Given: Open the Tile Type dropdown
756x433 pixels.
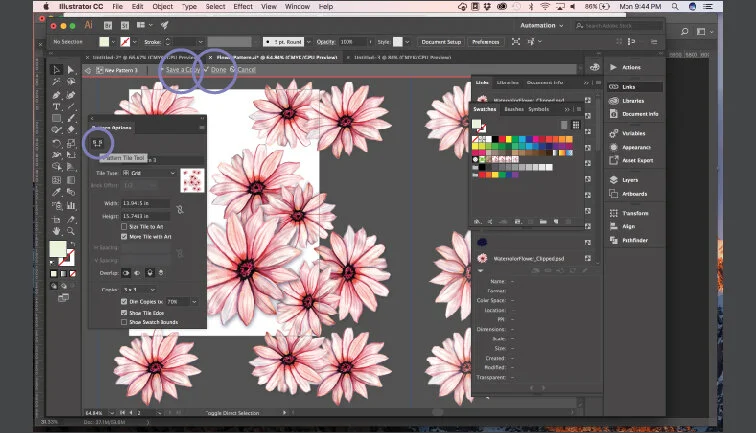Looking at the screenshot, I should point(149,173).
